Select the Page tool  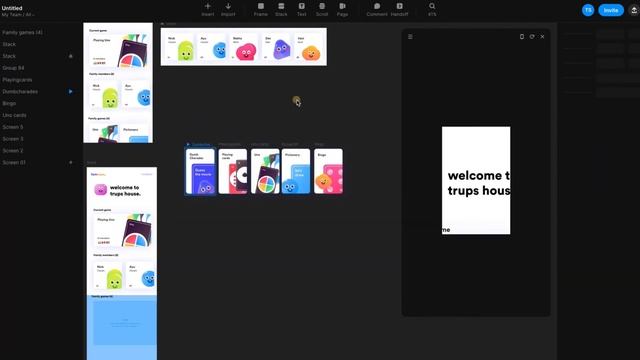[x=342, y=9]
